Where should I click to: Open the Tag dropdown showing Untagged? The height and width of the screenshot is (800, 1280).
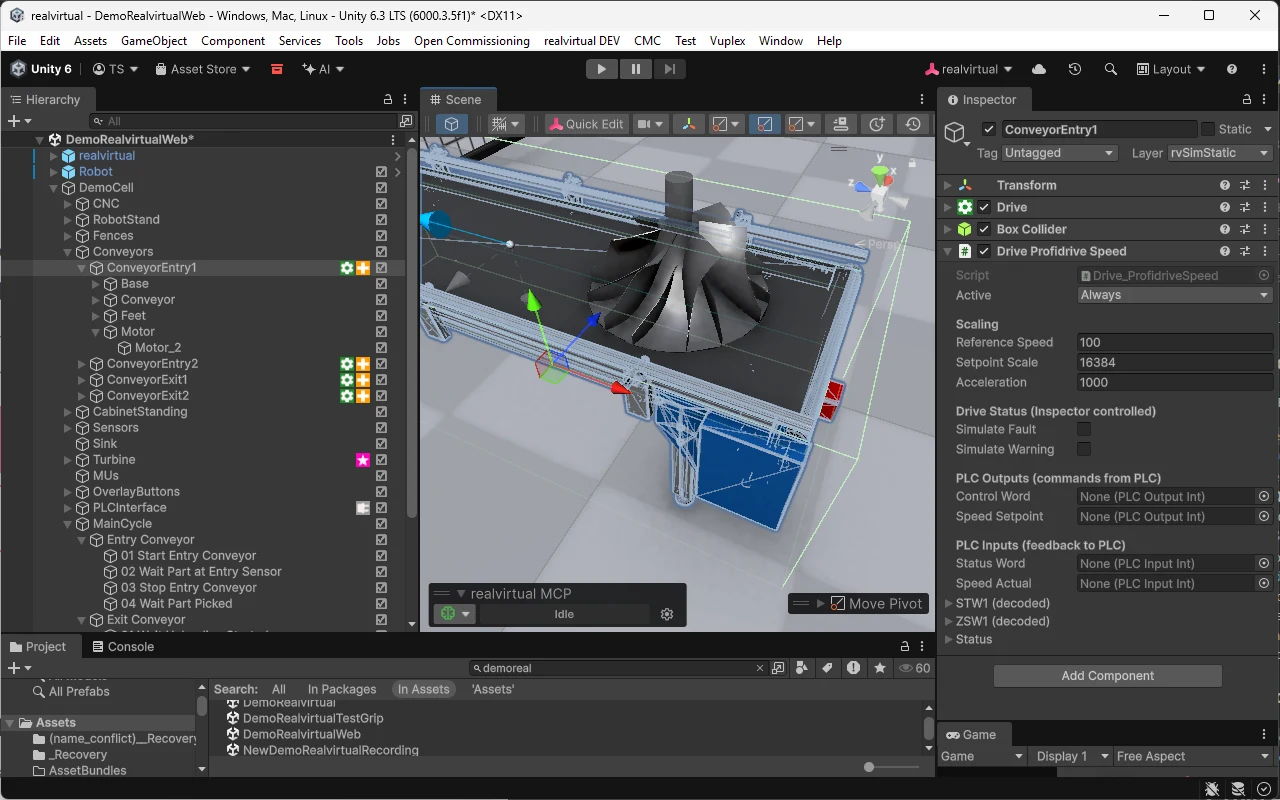1060,153
